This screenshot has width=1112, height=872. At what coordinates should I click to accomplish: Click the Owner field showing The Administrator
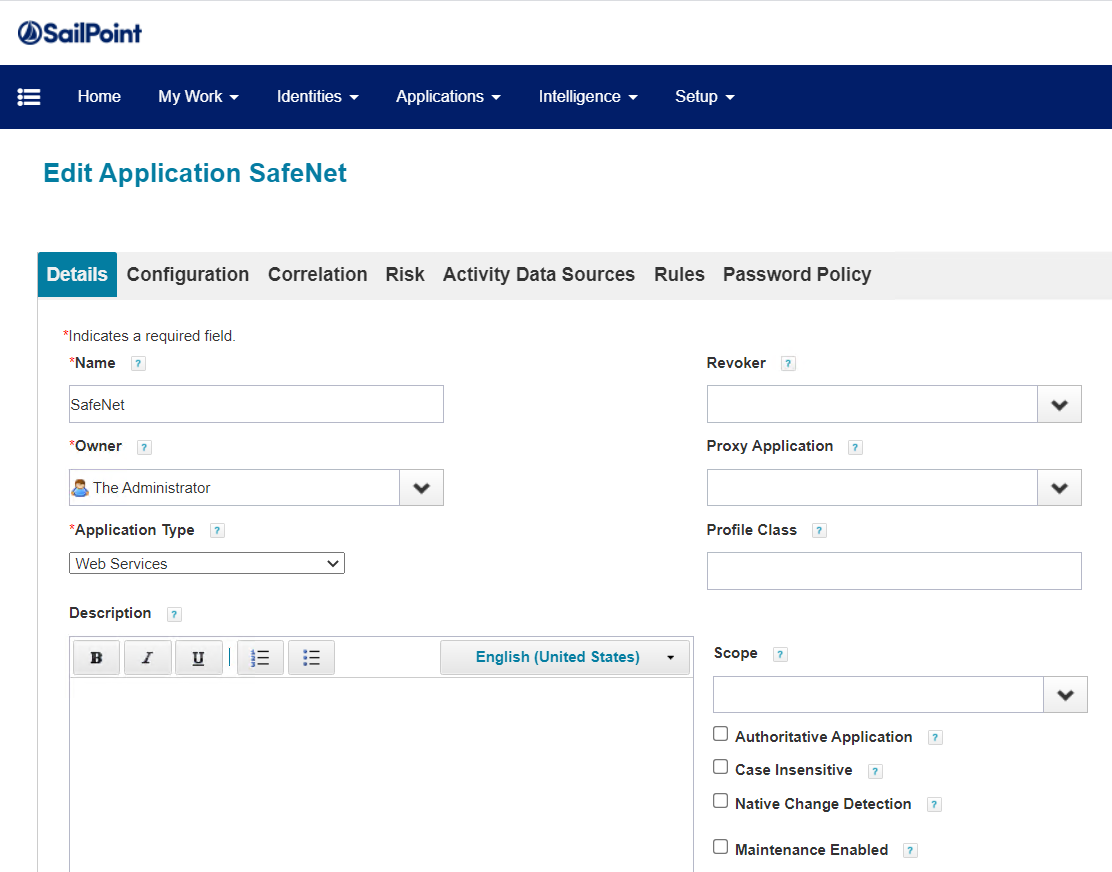pos(234,488)
